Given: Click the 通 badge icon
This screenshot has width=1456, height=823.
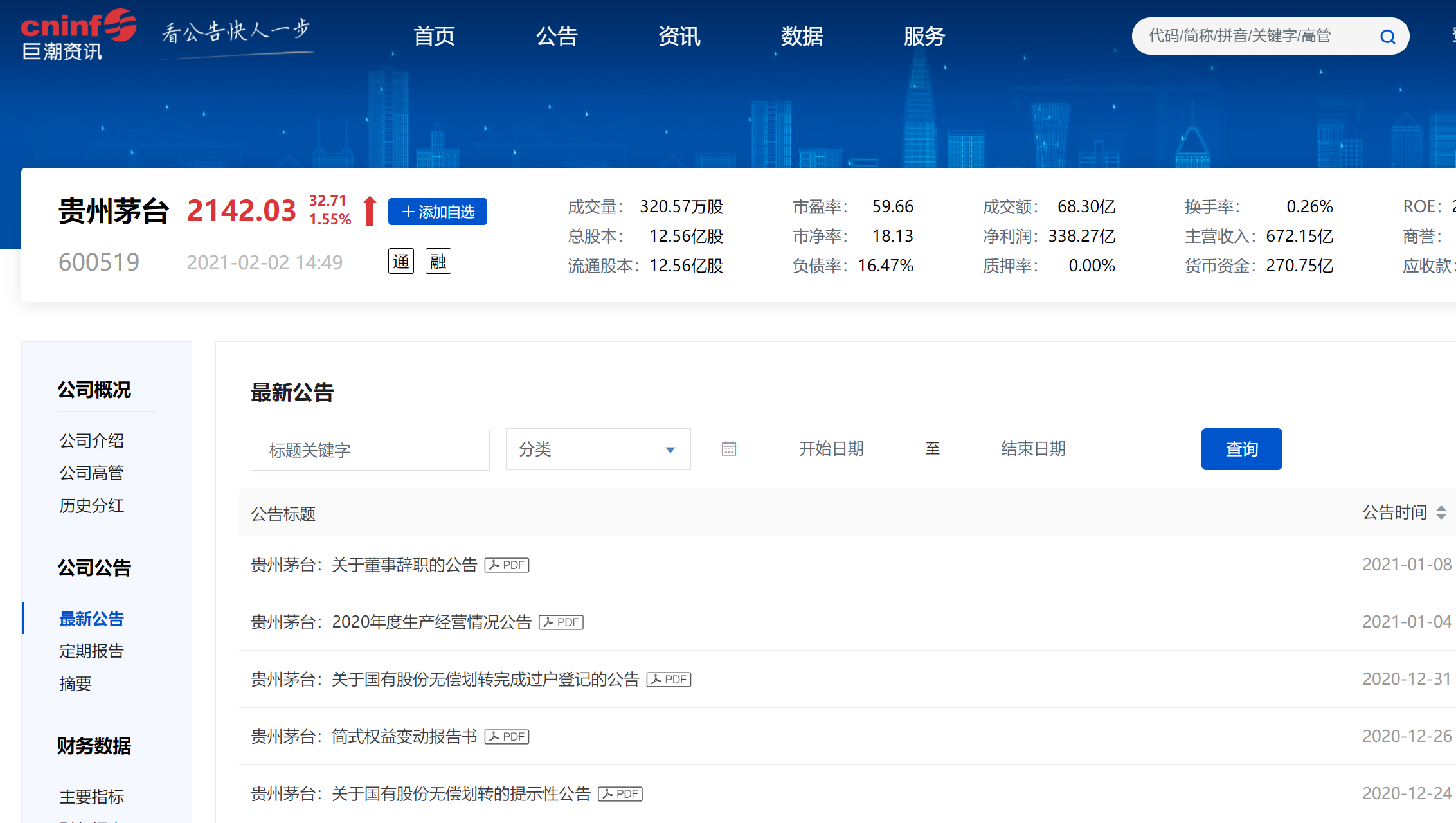Looking at the screenshot, I should pos(400,261).
